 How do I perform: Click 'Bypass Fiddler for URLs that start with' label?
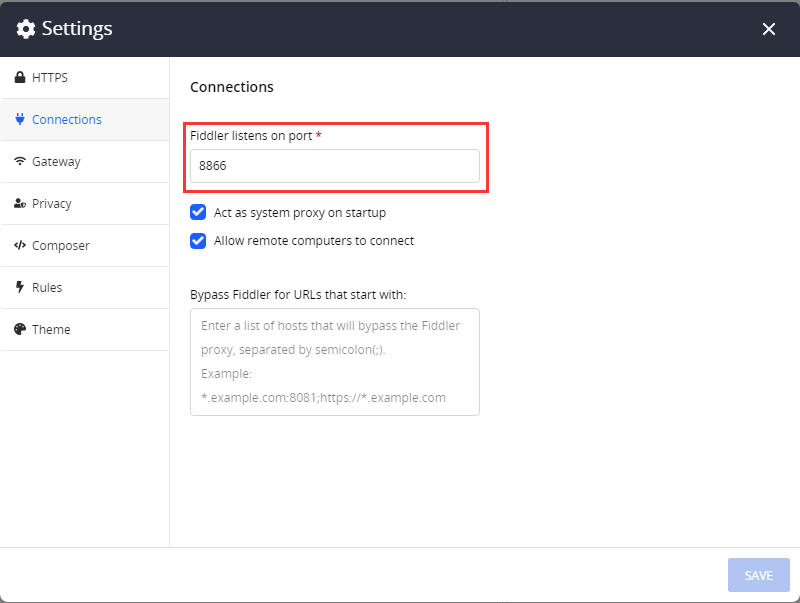pyautogui.click(x=298, y=295)
